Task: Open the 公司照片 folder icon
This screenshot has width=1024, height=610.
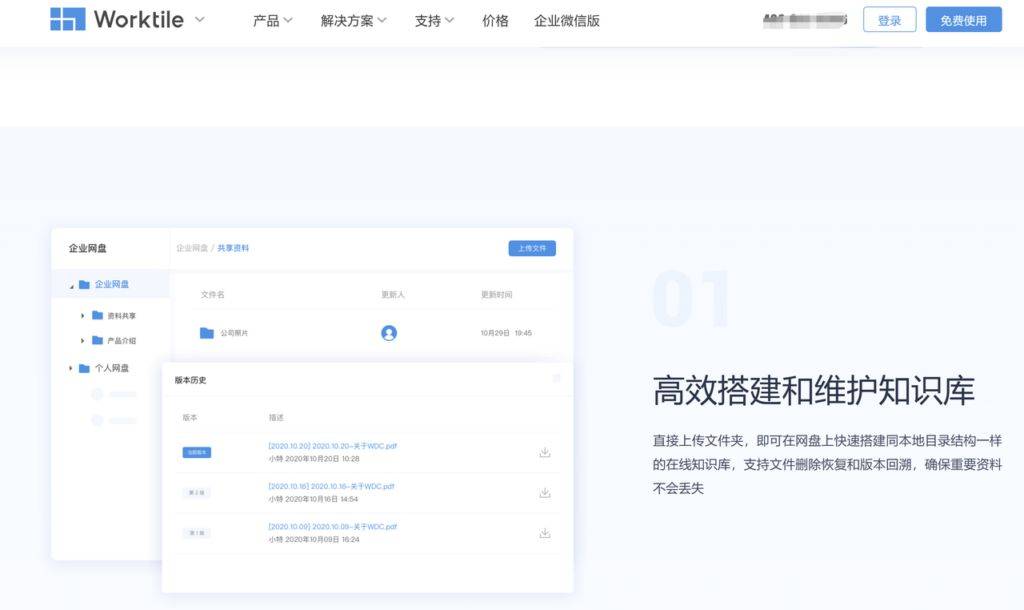Action: (207, 333)
